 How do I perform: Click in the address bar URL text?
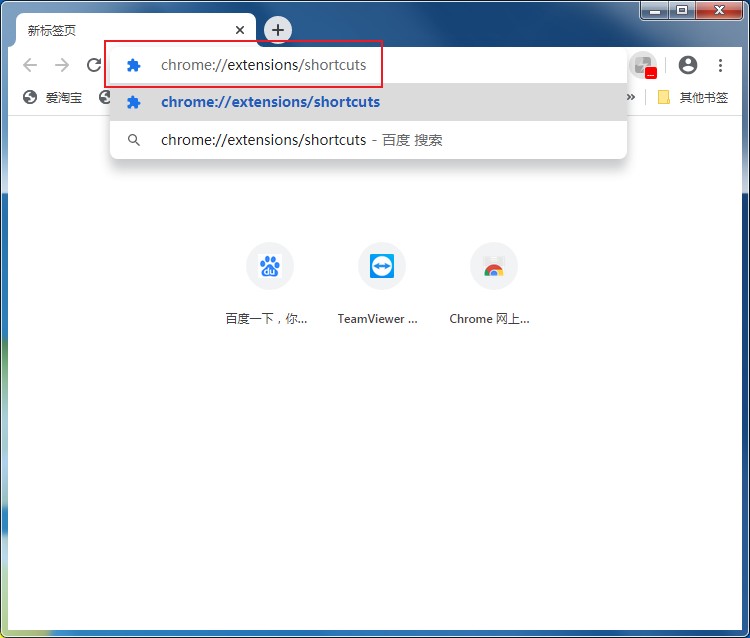click(263, 65)
